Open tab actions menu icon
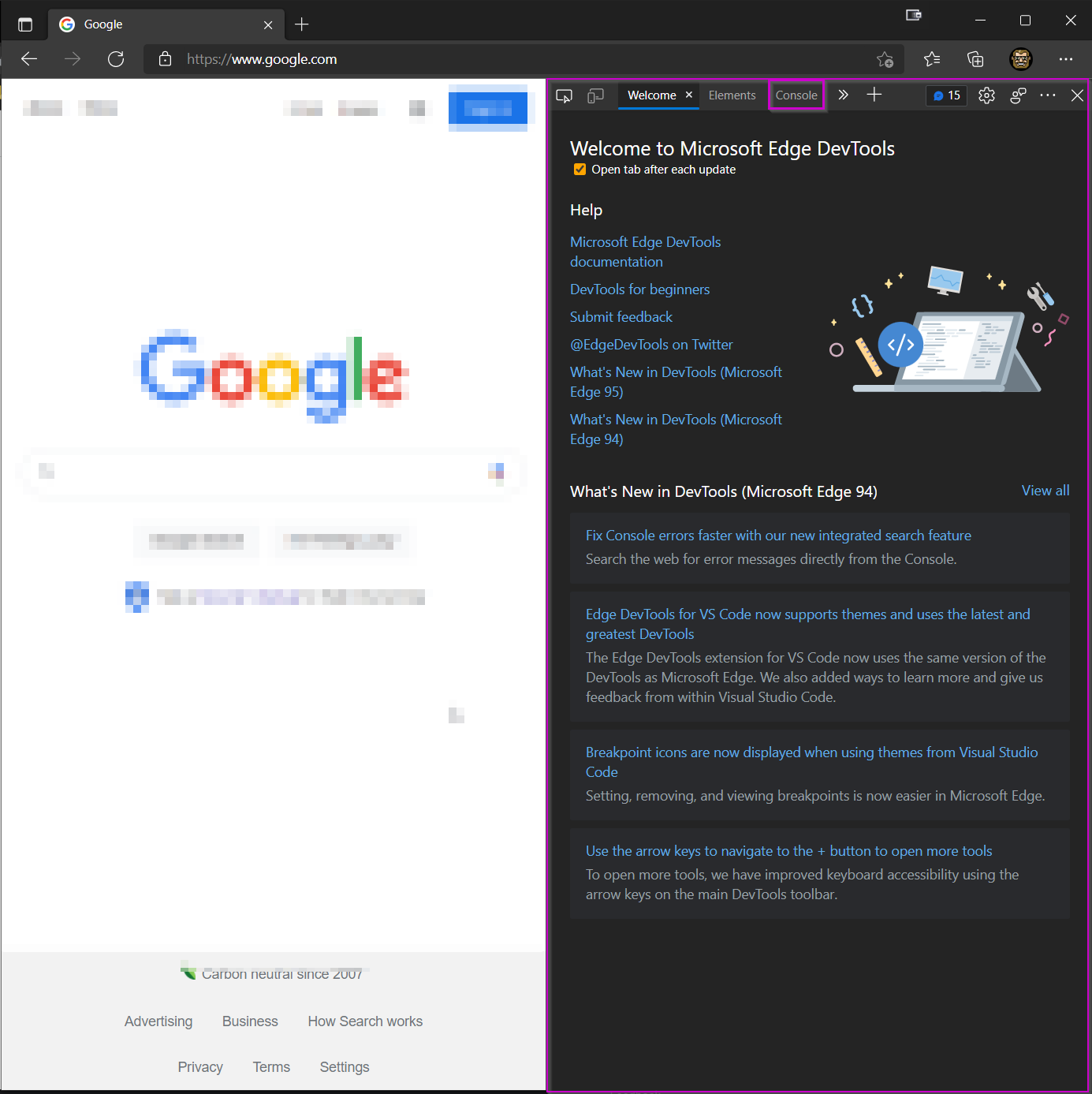The height and width of the screenshot is (1094, 1092). point(25,24)
